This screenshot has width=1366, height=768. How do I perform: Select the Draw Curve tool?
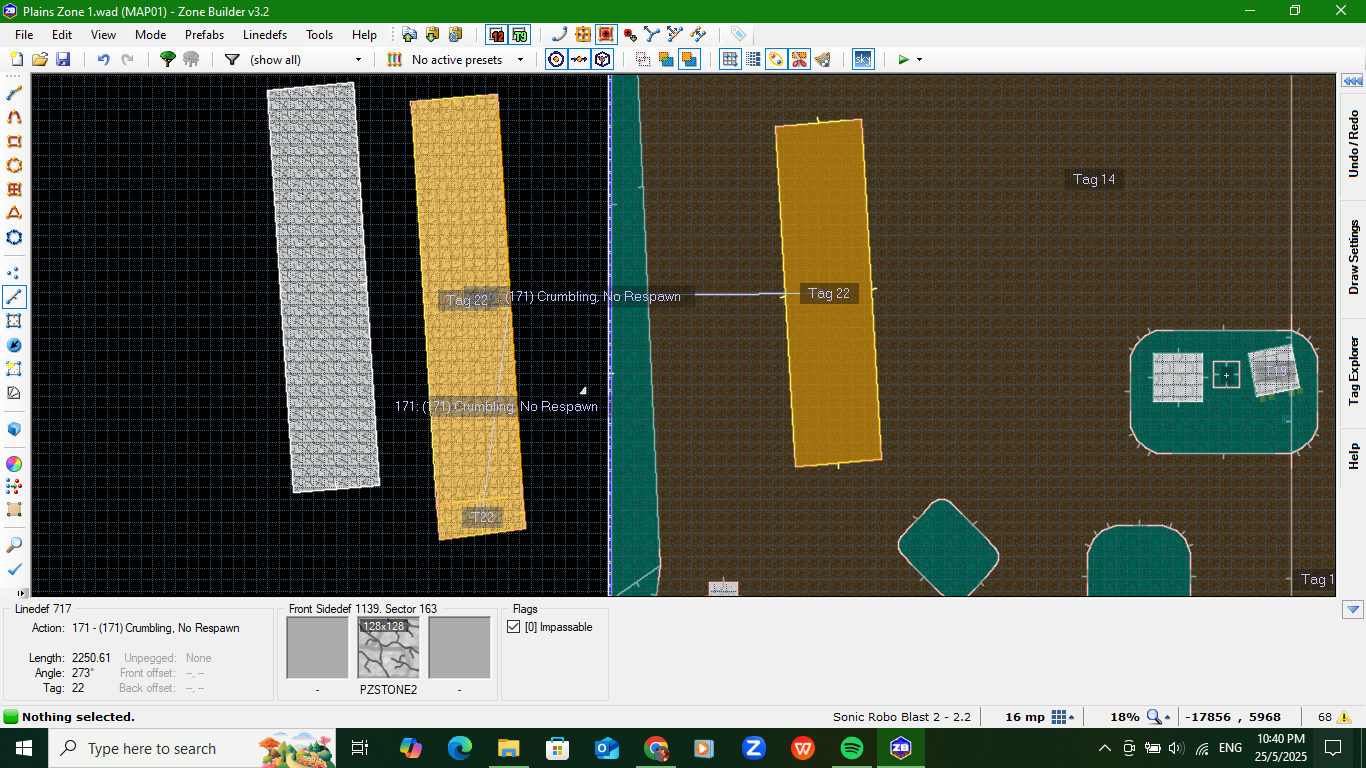coord(14,117)
